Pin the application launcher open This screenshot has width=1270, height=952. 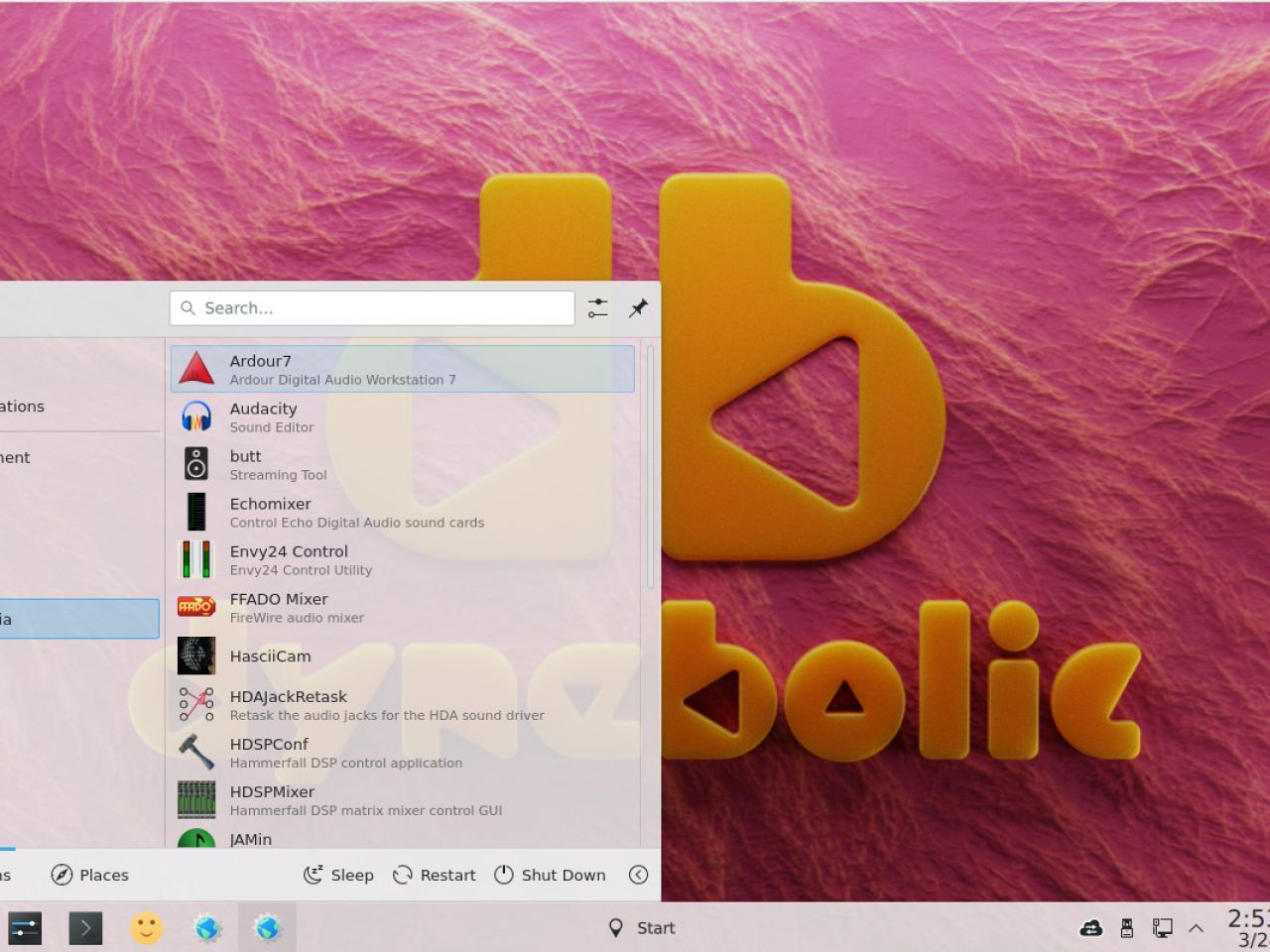(x=638, y=308)
